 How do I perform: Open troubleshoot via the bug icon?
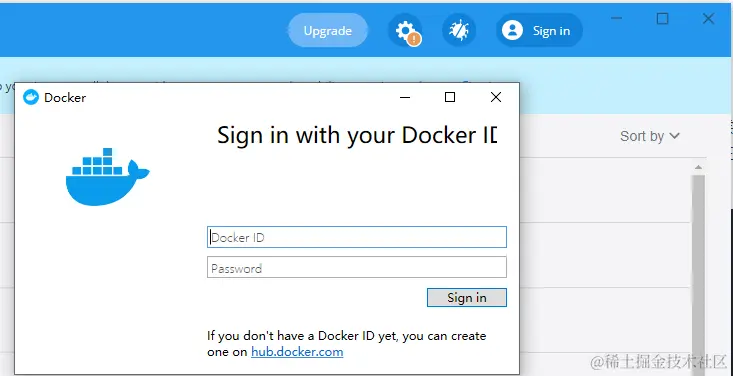[x=459, y=31]
